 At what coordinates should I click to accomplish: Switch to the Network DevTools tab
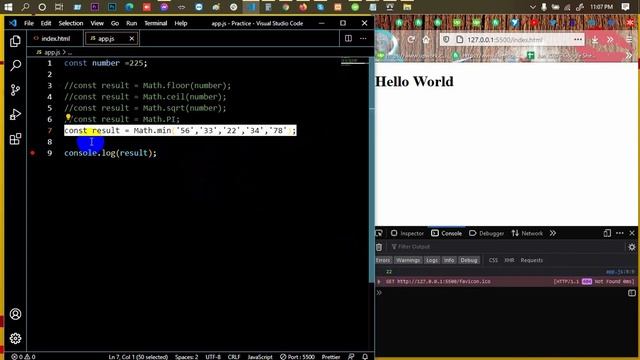(527, 233)
